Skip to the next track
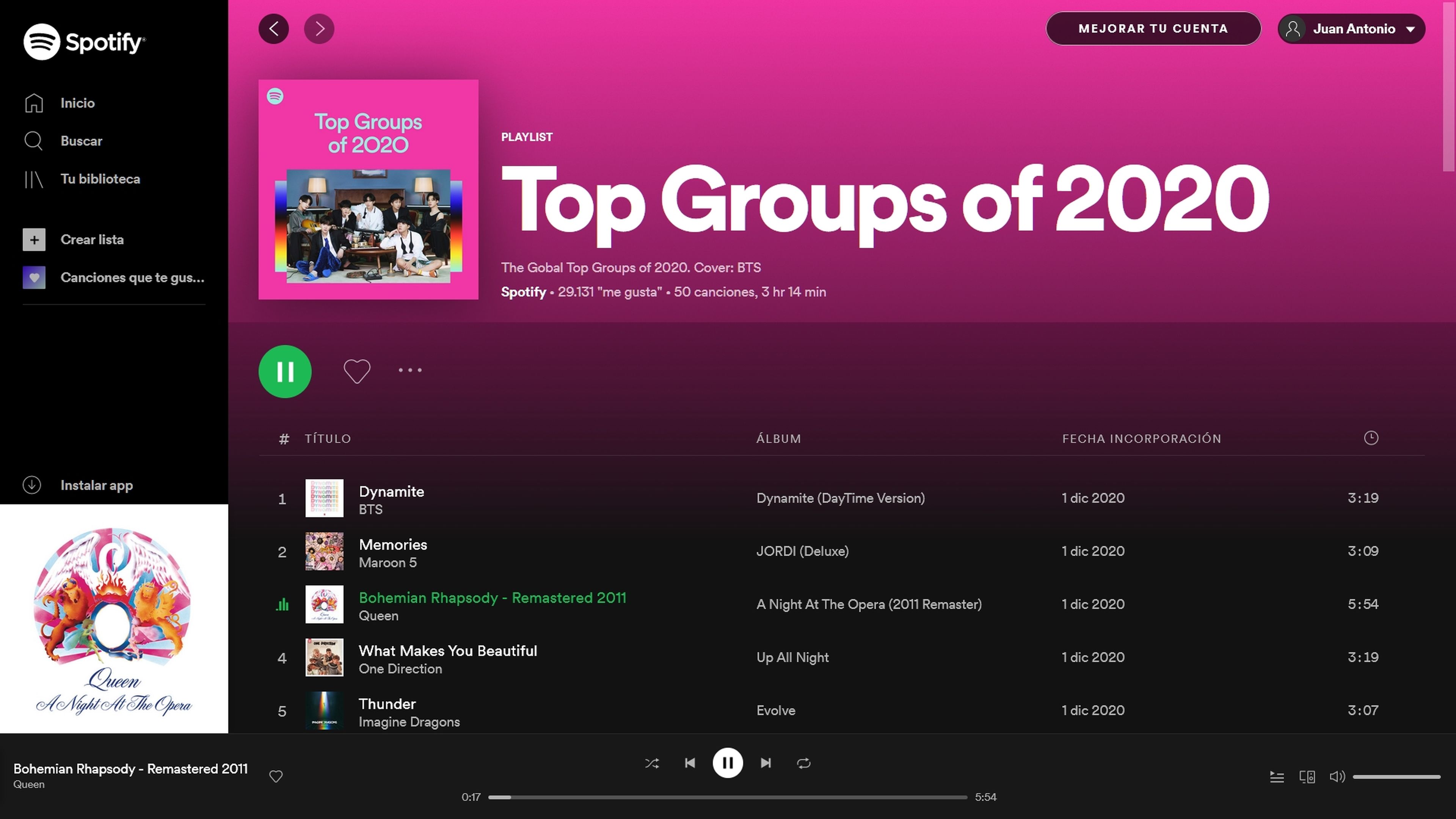This screenshot has height=819, width=1456. pyautogui.click(x=766, y=763)
